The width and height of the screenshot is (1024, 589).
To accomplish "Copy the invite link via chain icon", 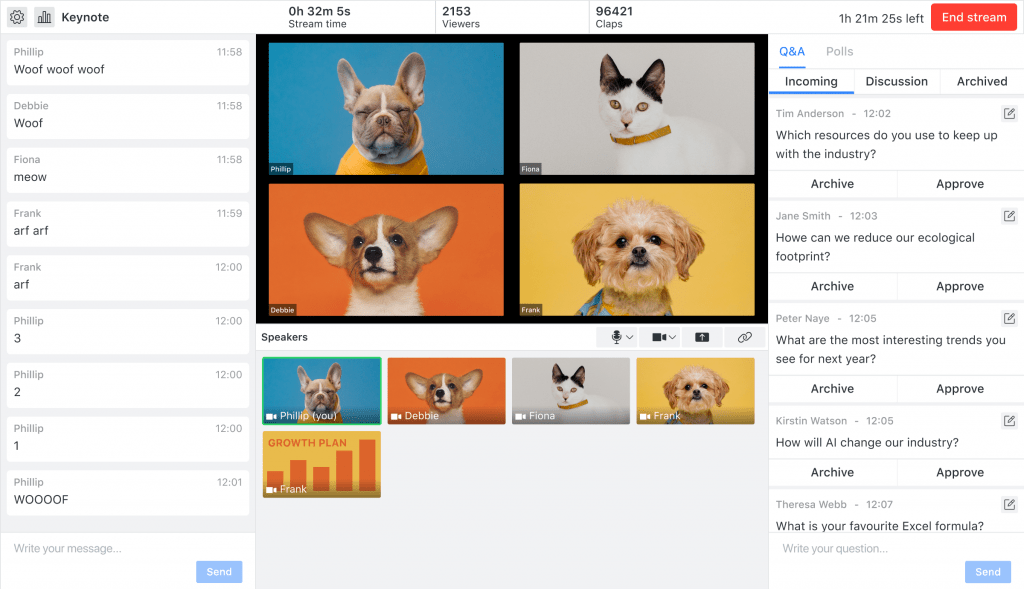I will tap(744, 338).
